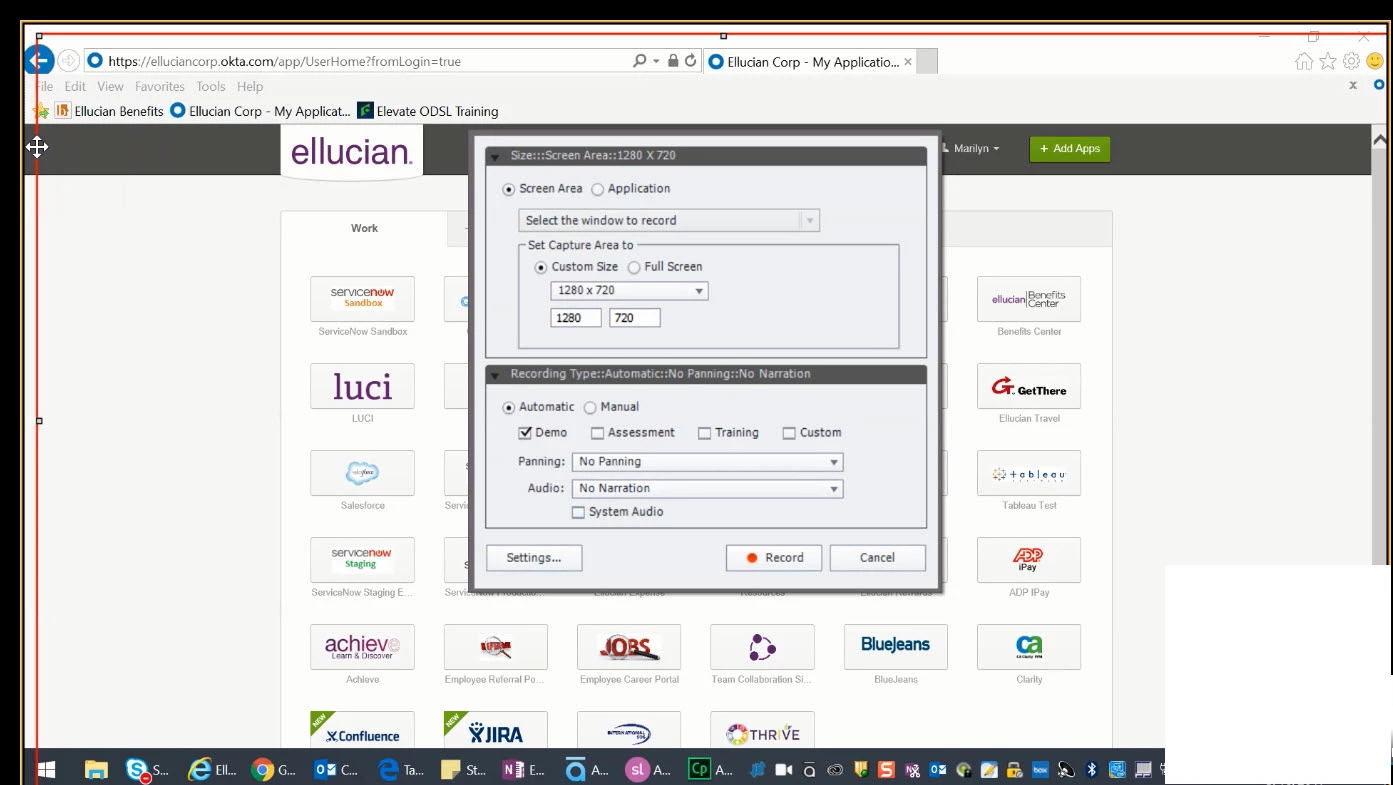The width and height of the screenshot is (1393, 785).
Task: Open the ADP iPay app tile
Action: 1029,560
